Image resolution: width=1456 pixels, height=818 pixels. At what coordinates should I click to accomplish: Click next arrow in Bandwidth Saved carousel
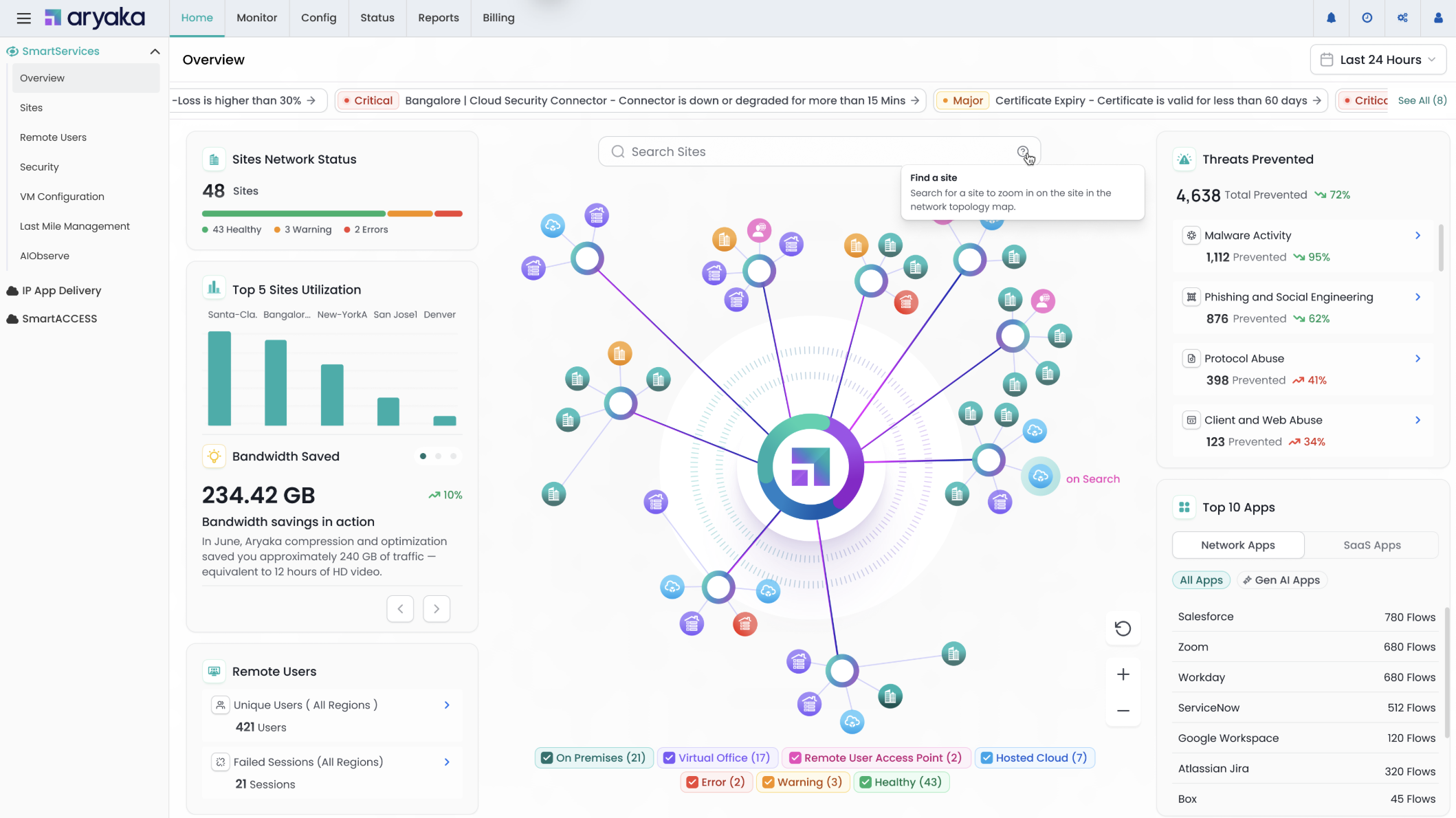pyautogui.click(x=436, y=608)
